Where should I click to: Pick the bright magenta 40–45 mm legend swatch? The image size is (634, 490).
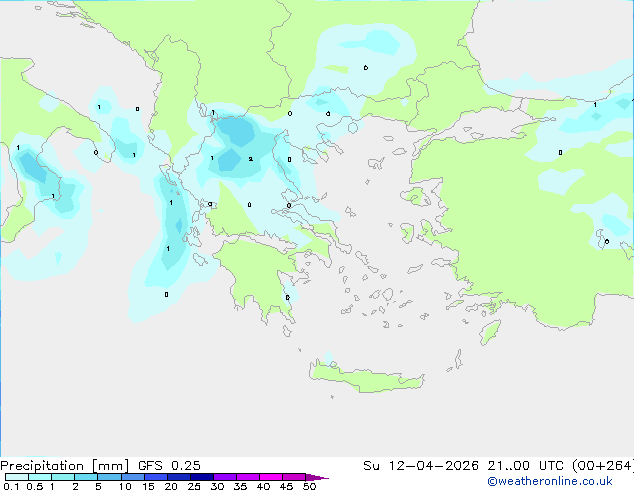pyautogui.click(x=271, y=477)
